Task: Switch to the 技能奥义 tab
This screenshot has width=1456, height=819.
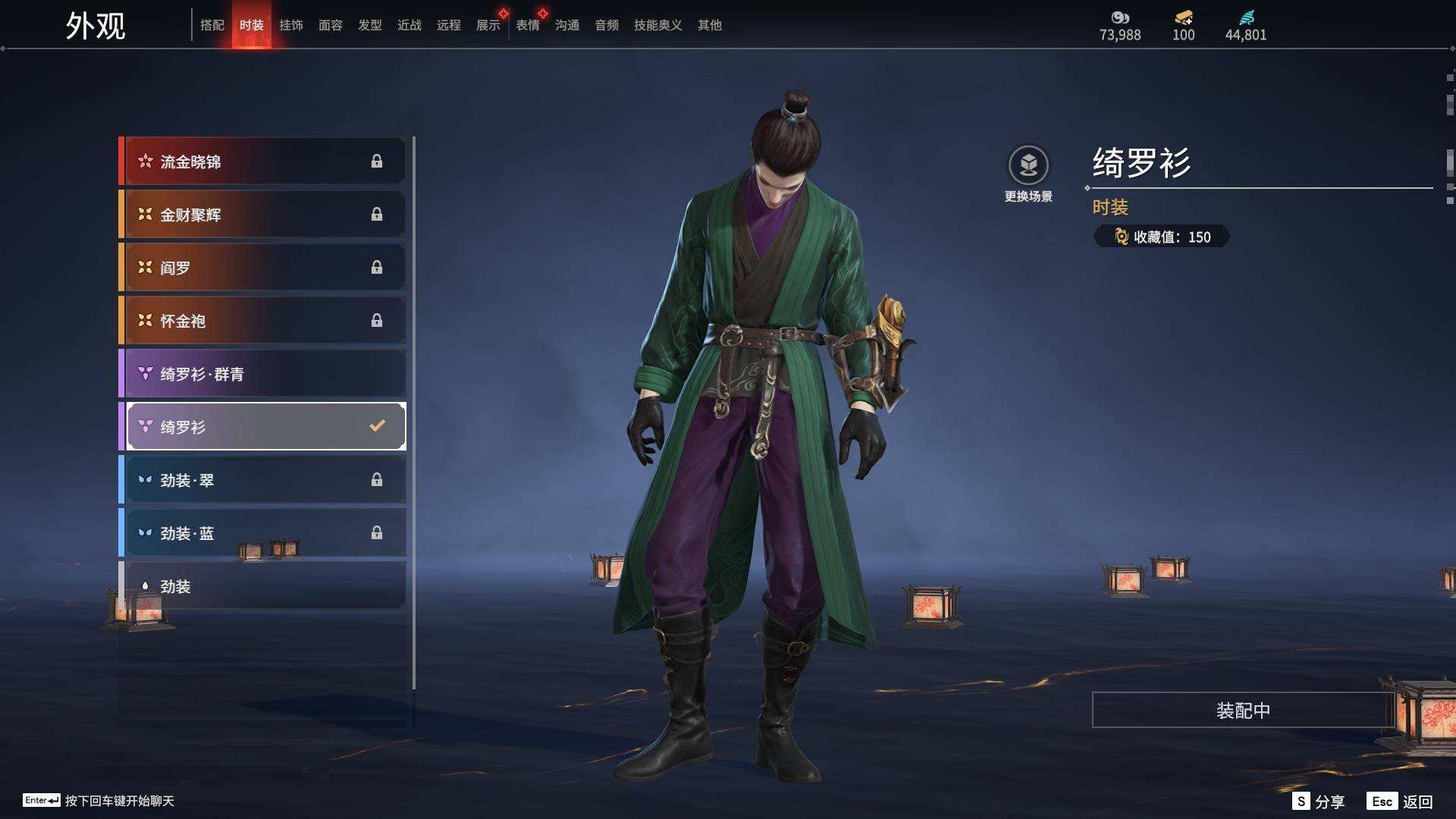Action: pos(658,25)
